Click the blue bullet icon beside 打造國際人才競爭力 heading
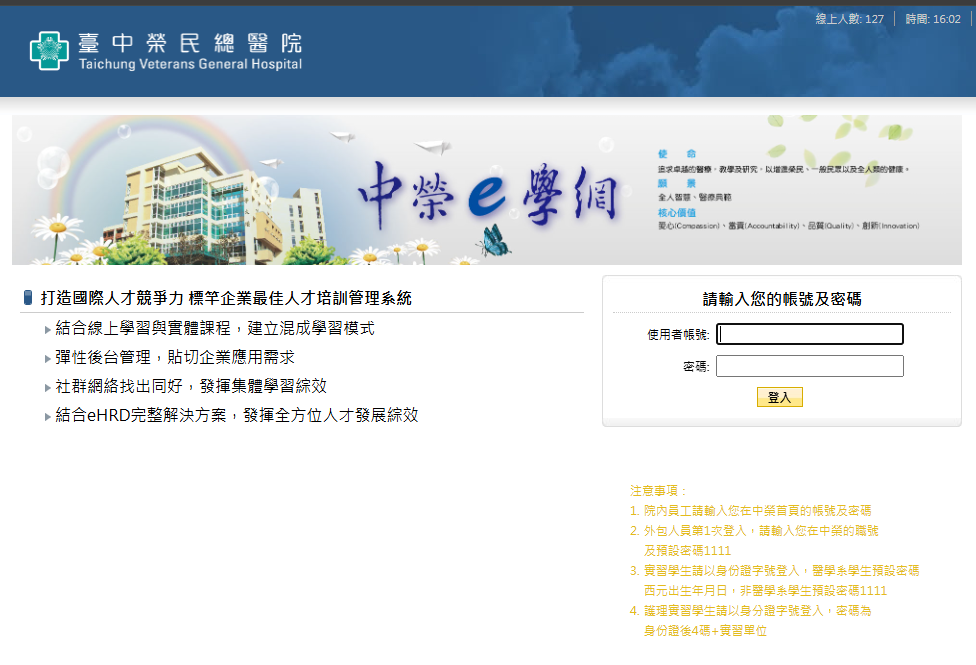This screenshot has width=976, height=665. click(27, 298)
